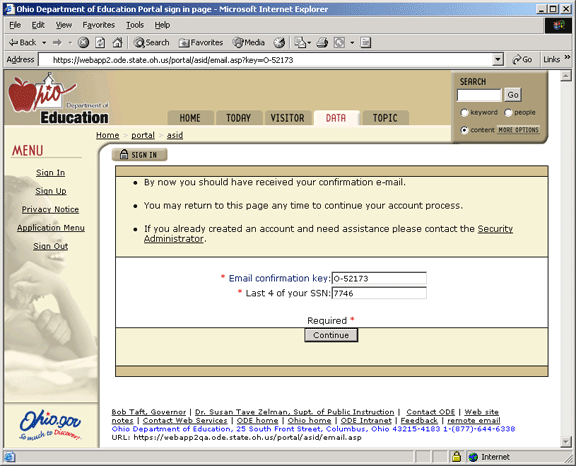
Task: Click the Refresh page icon
Action: coord(100,43)
